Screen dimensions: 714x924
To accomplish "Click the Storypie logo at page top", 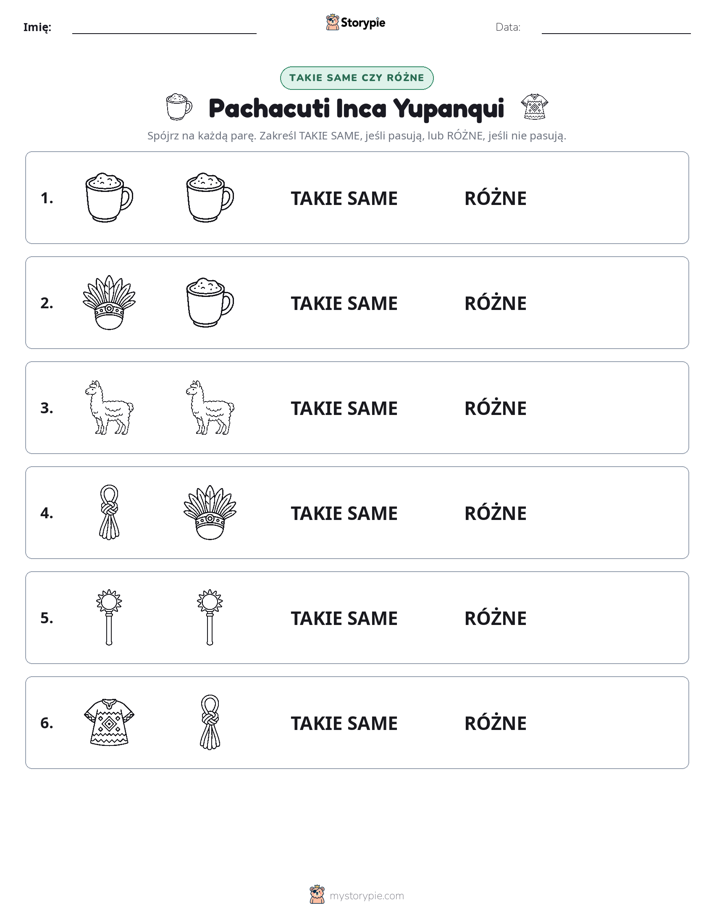I will [x=355, y=22].
